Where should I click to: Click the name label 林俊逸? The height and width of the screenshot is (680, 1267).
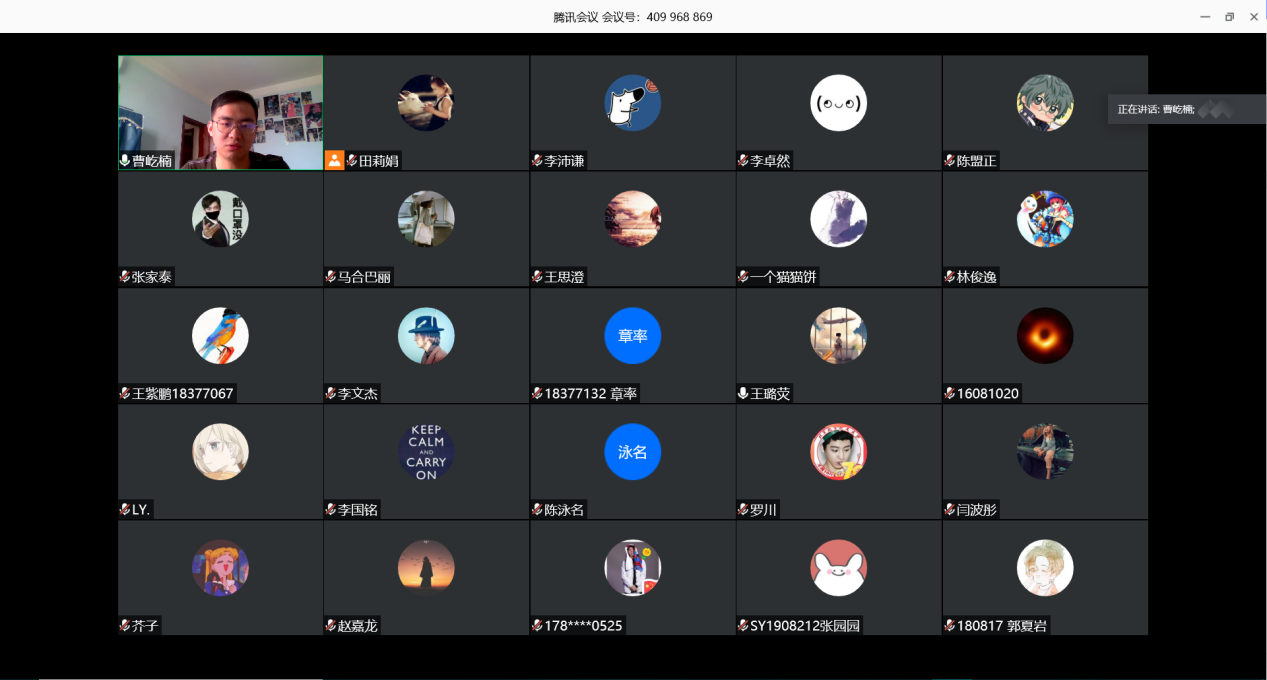(x=976, y=277)
